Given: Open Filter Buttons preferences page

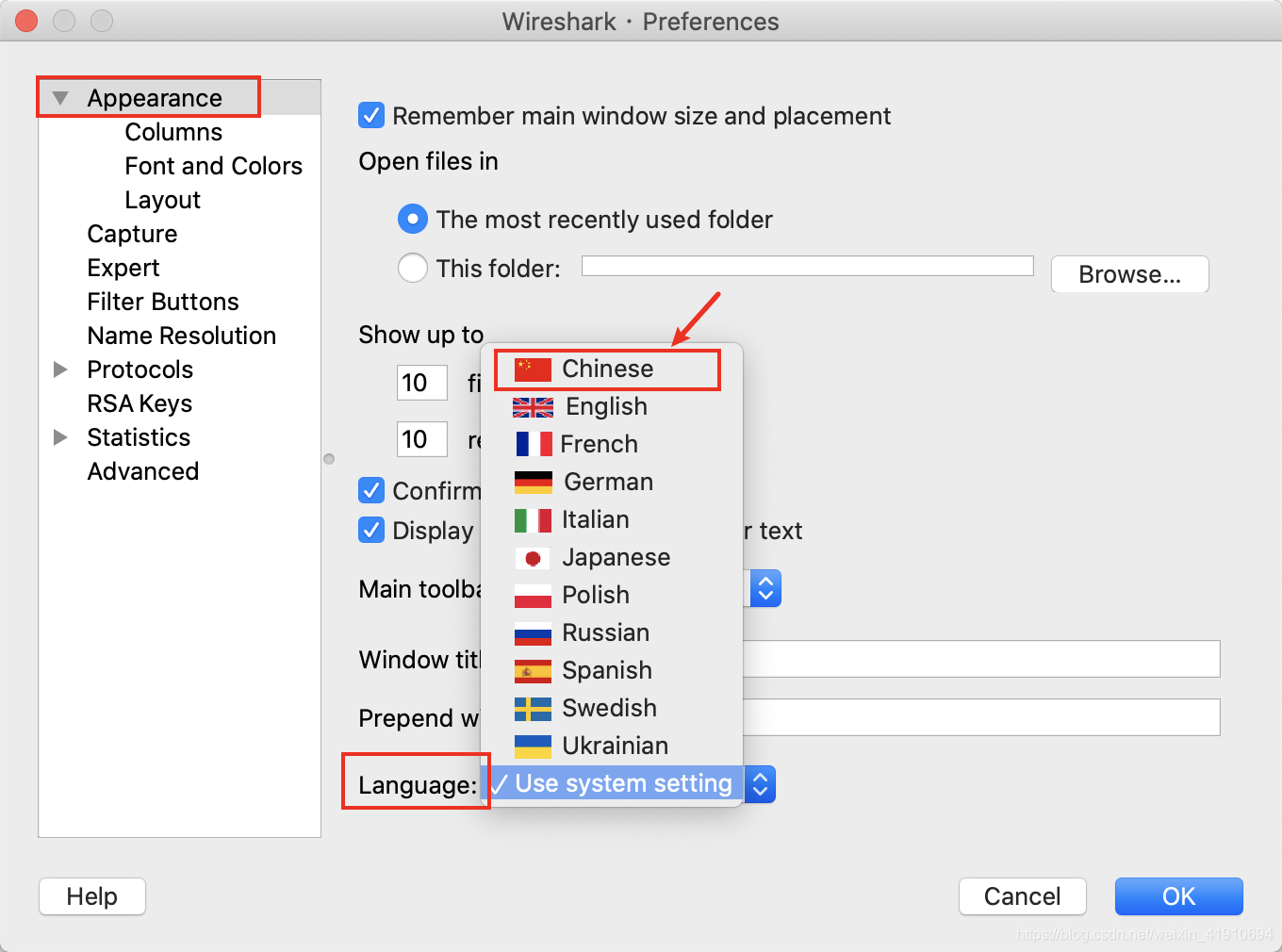Looking at the screenshot, I should tap(163, 302).
